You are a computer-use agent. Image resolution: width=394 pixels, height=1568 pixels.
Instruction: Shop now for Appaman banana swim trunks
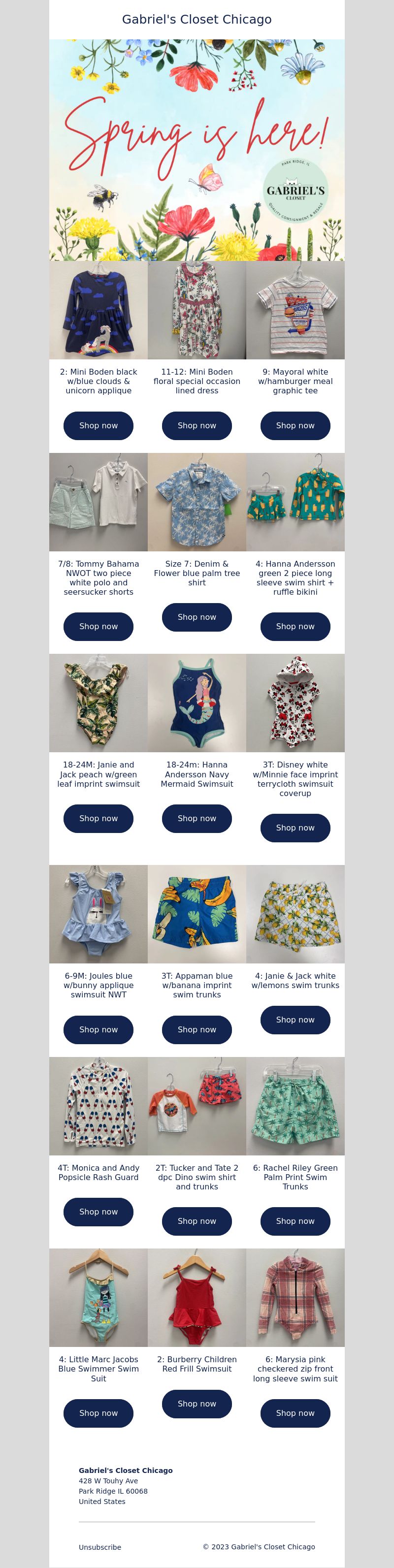pos(197,1030)
